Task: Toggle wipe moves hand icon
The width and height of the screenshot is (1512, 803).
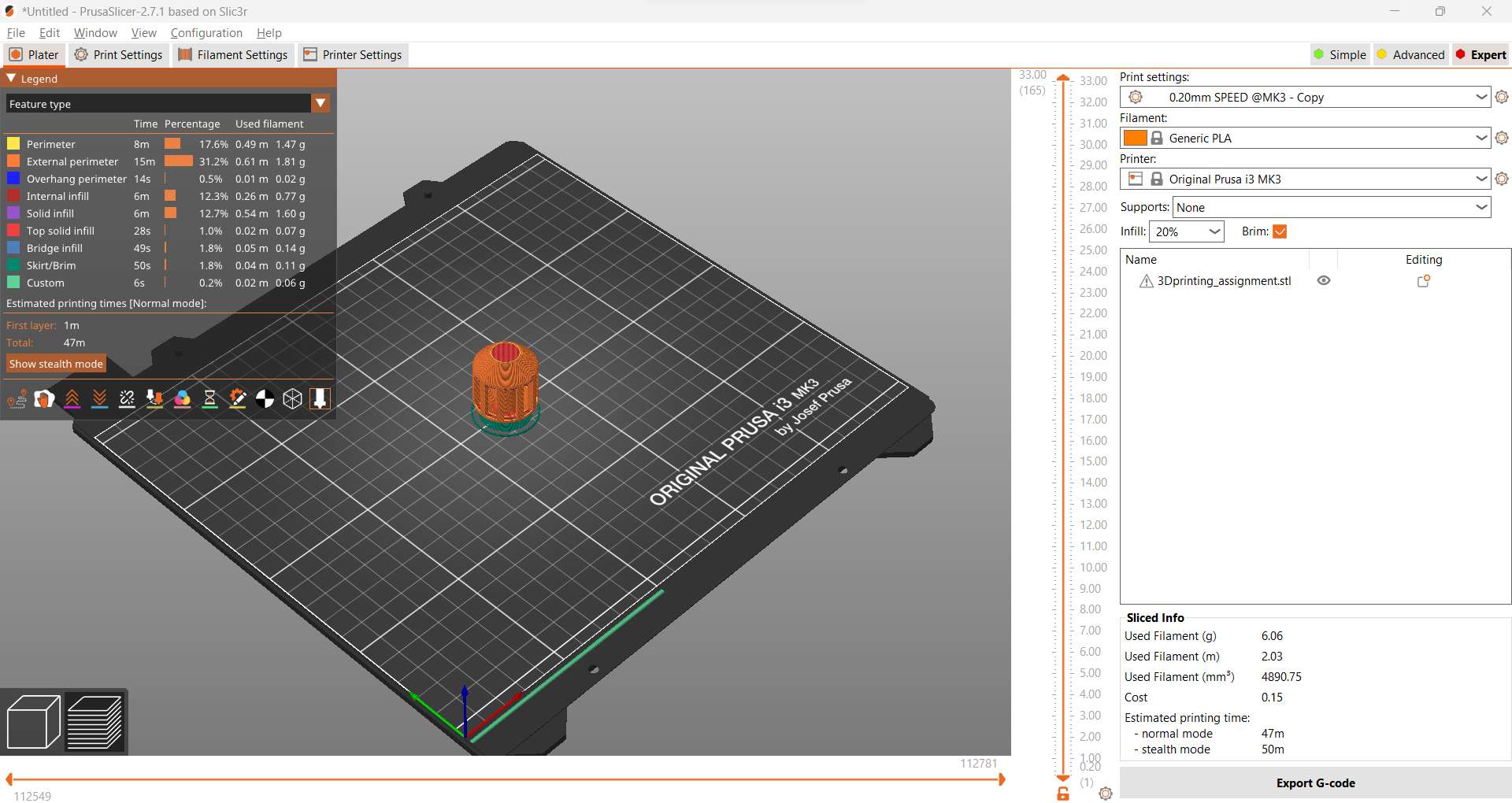Action: [44, 399]
